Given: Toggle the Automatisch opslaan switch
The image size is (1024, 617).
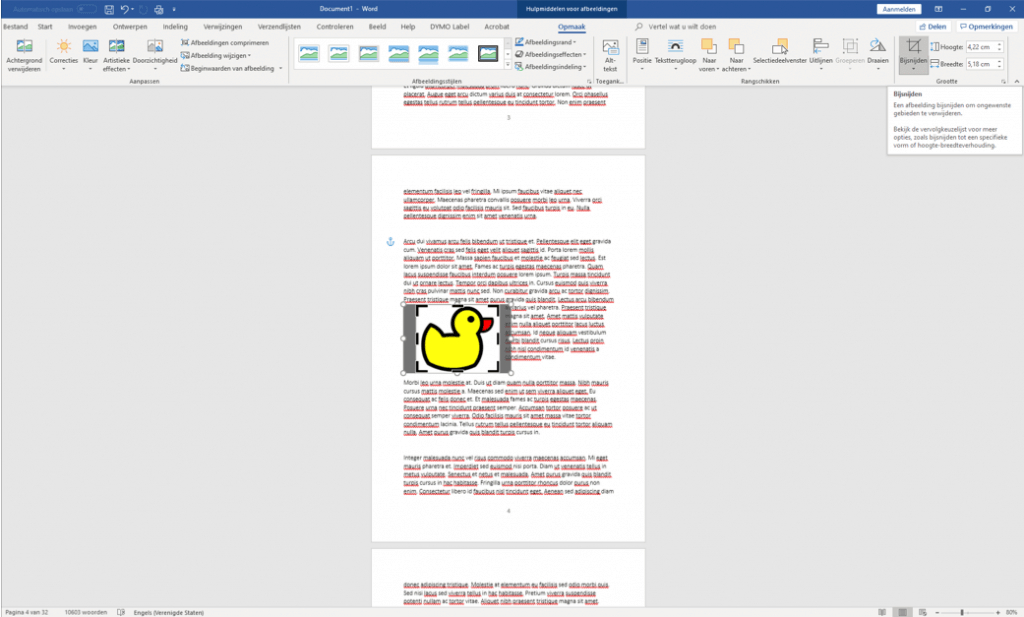Looking at the screenshot, I should (x=86, y=9).
